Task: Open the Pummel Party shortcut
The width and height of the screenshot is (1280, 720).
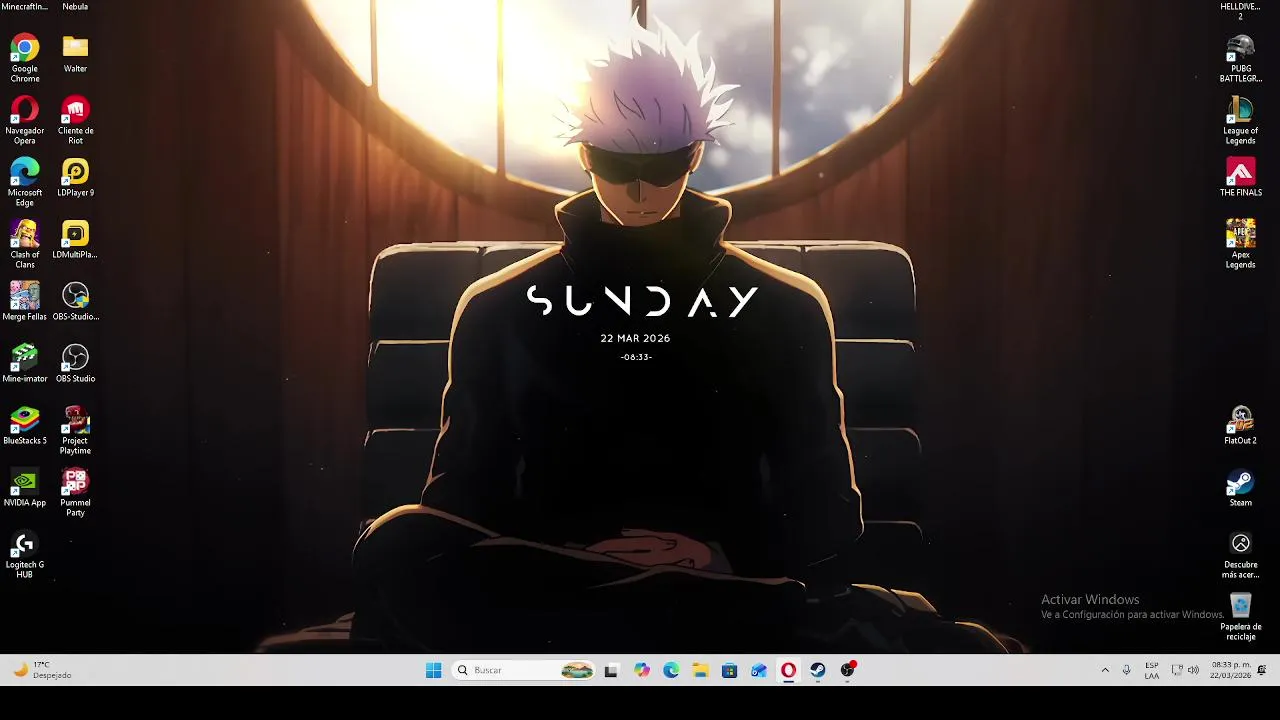Action: (75, 492)
